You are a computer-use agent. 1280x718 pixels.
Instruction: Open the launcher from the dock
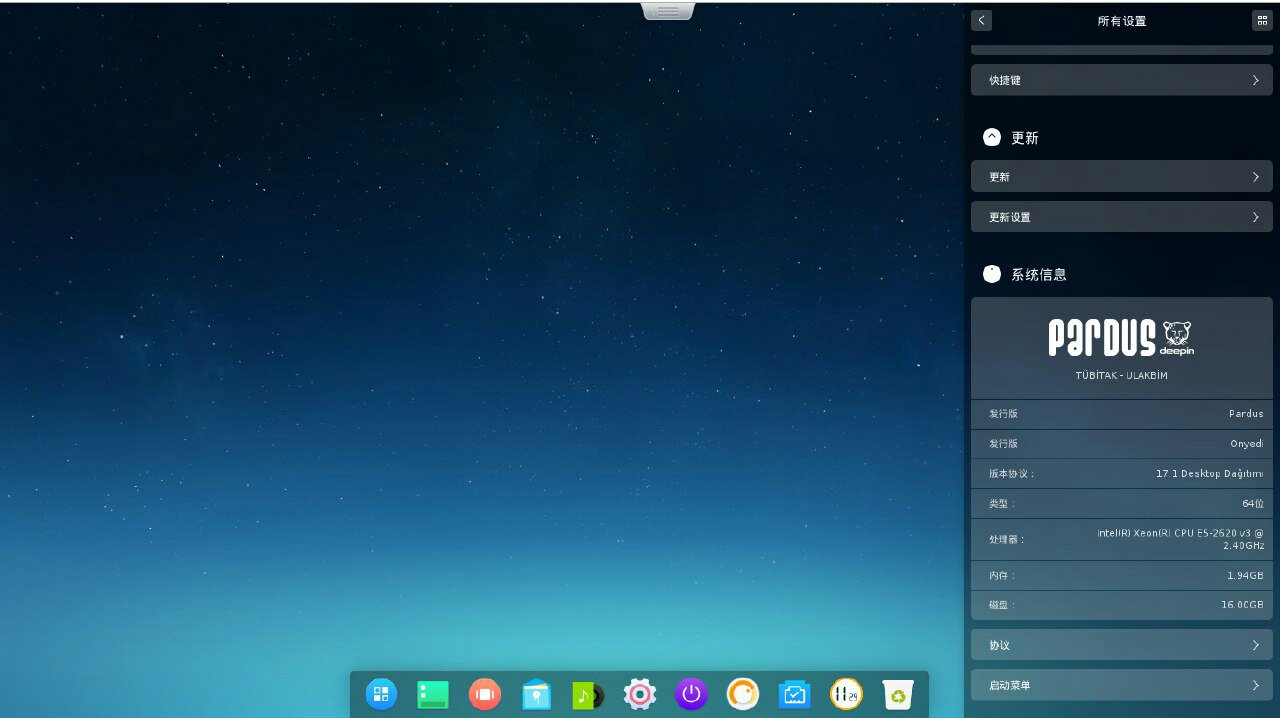coord(381,693)
